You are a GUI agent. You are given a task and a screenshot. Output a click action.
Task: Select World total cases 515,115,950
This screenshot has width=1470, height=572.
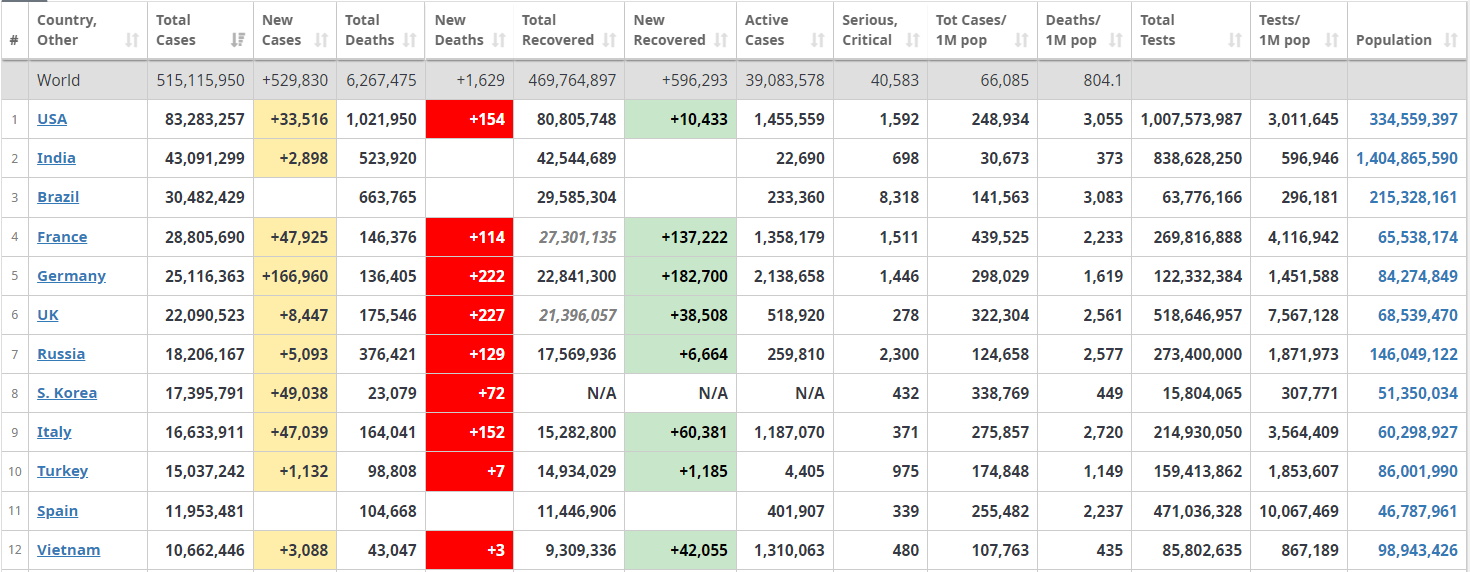pyautogui.click(x=200, y=80)
